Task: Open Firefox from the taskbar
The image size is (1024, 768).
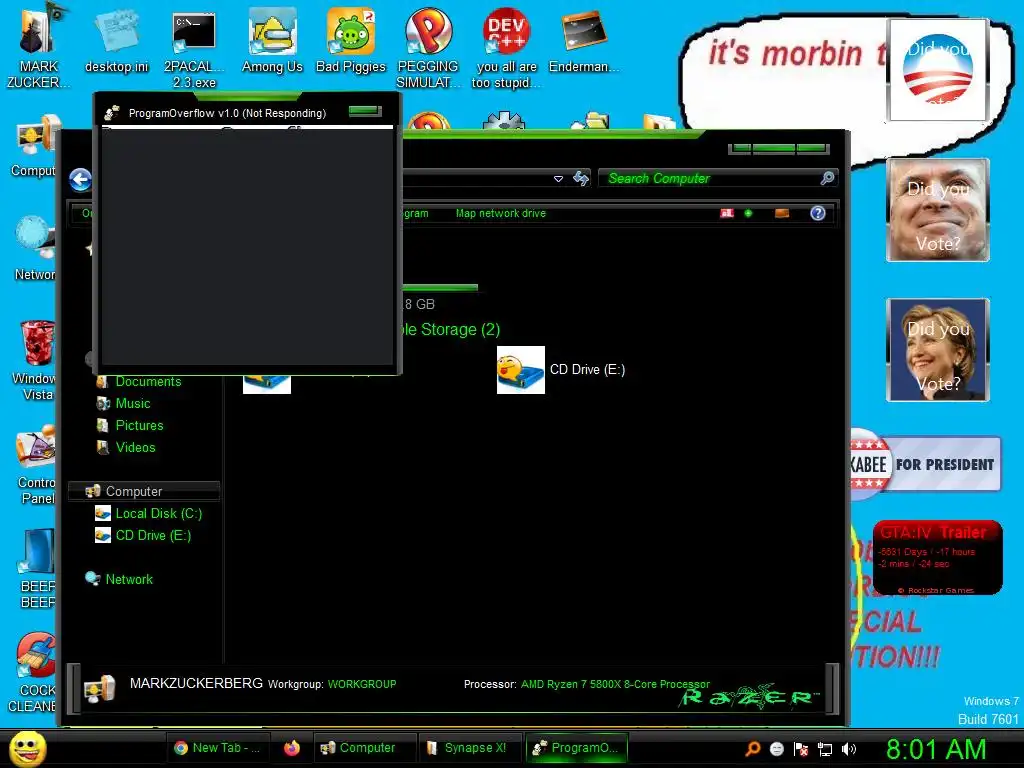Action: pos(292,748)
